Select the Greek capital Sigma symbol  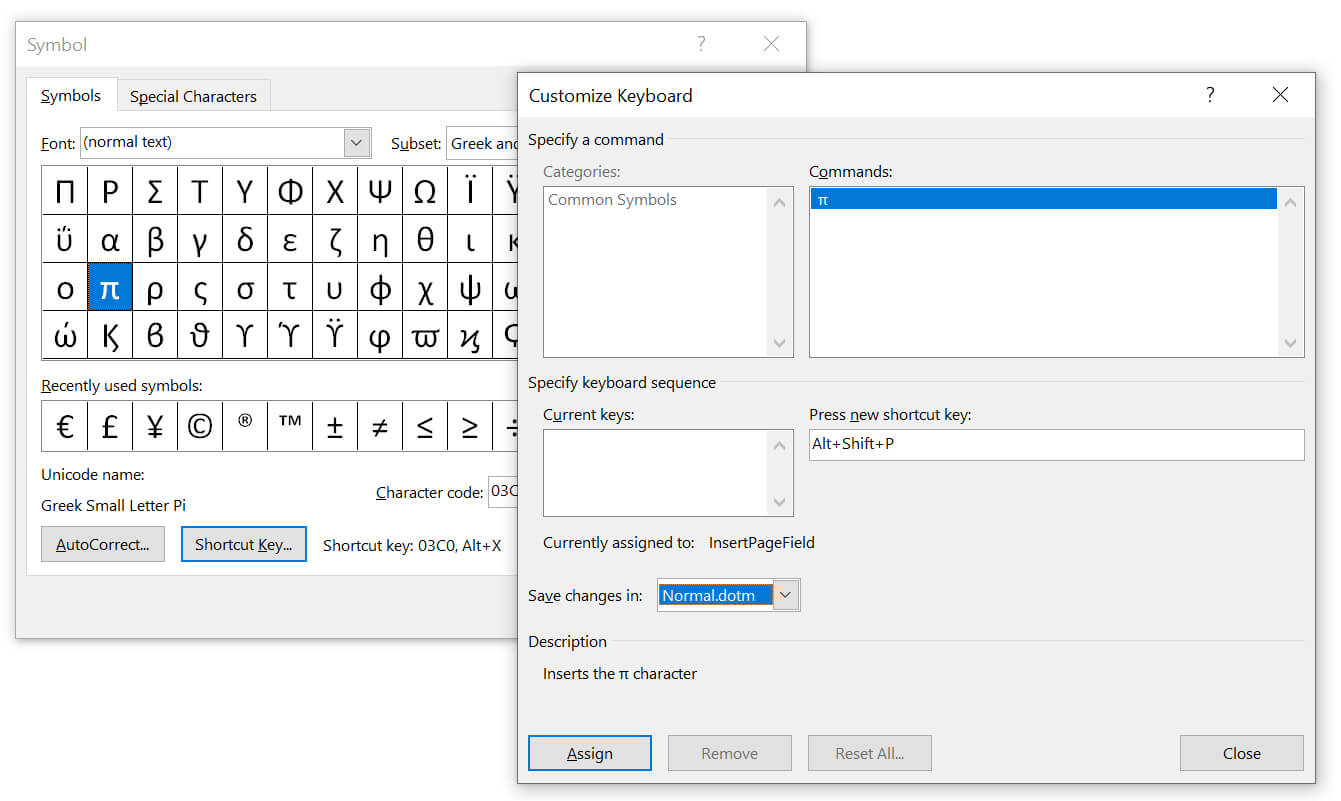click(155, 191)
